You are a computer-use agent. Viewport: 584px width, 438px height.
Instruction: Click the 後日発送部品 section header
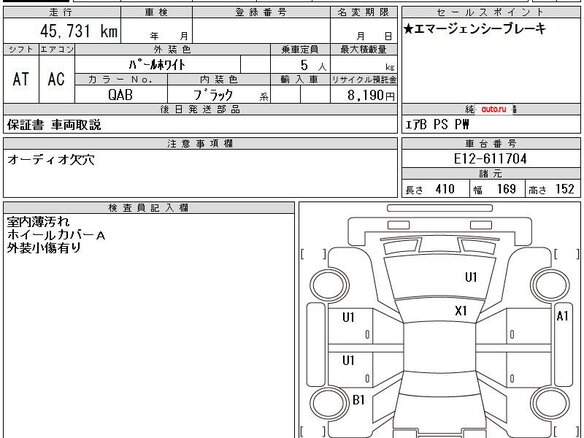click(200, 109)
